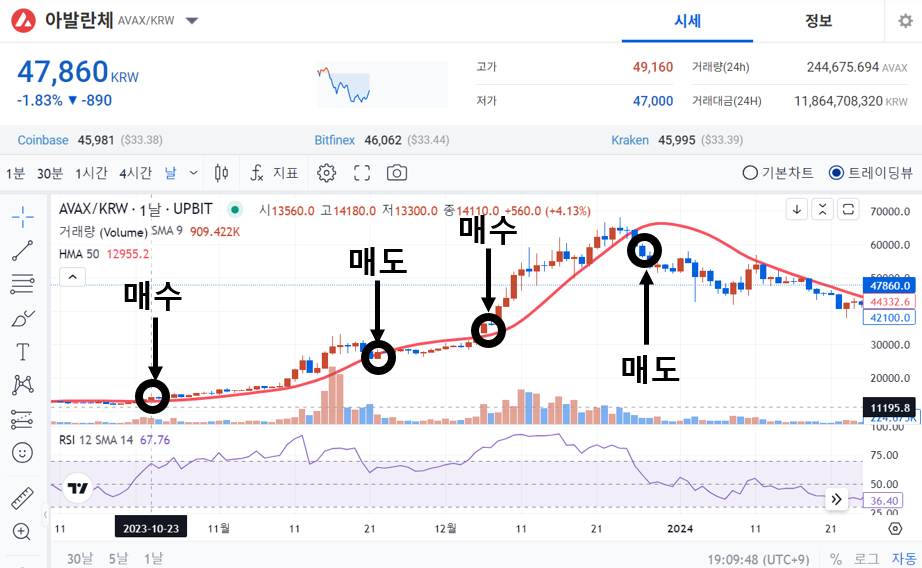
Task: Open page settings gear at top right
Action: (905, 21)
